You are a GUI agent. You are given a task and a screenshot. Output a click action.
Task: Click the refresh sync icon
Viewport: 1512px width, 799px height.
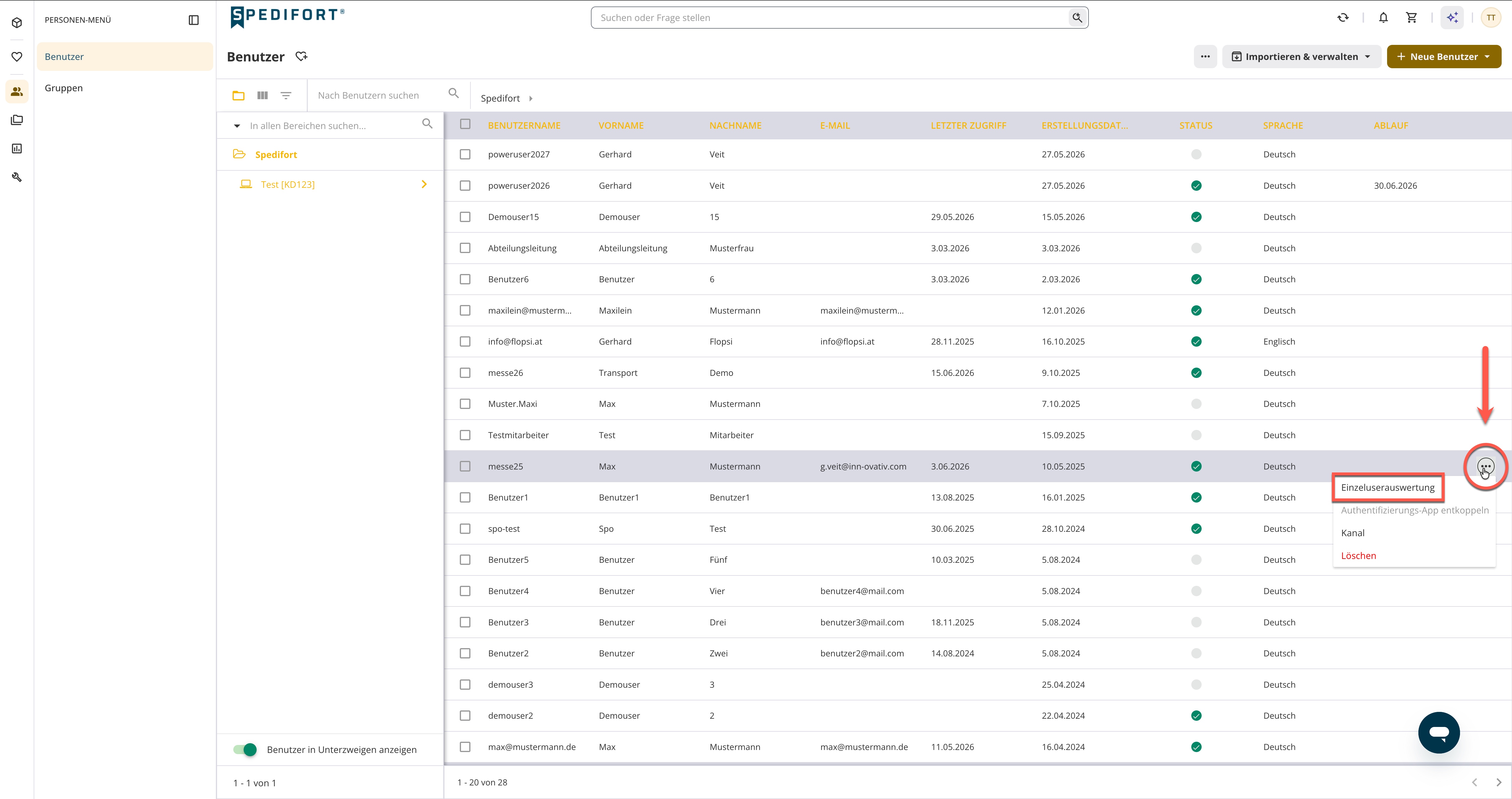tap(1343, 18)
